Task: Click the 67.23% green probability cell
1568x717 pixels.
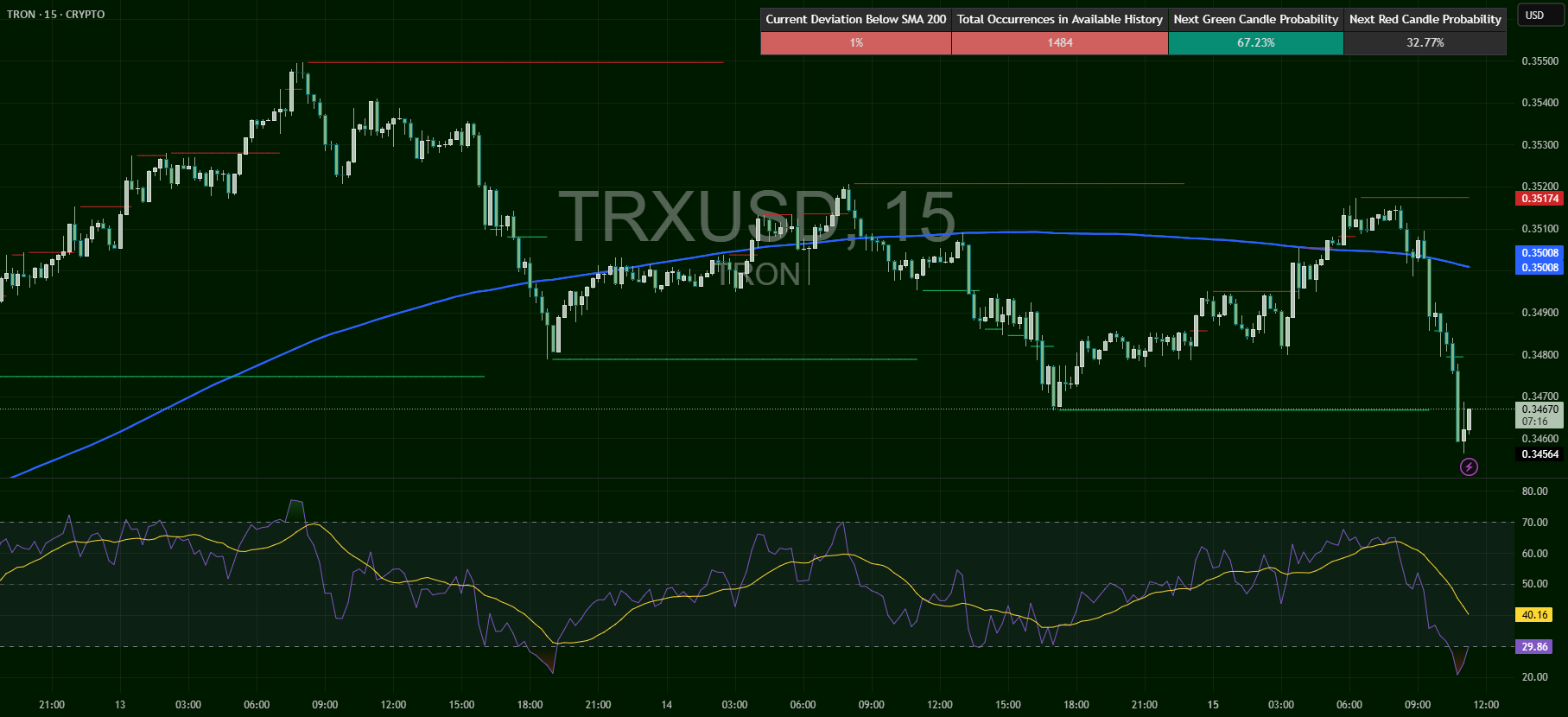Action: click(1255, 42)
